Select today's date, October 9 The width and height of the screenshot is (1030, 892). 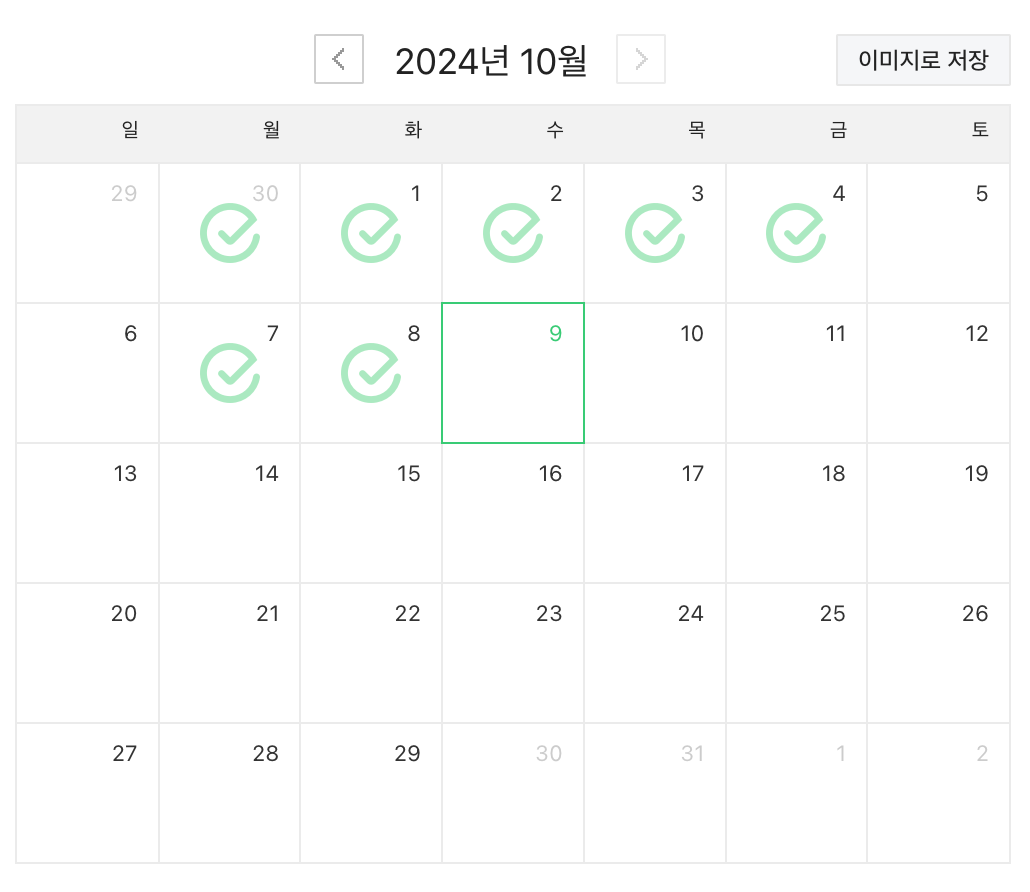[x=513, y=373]
